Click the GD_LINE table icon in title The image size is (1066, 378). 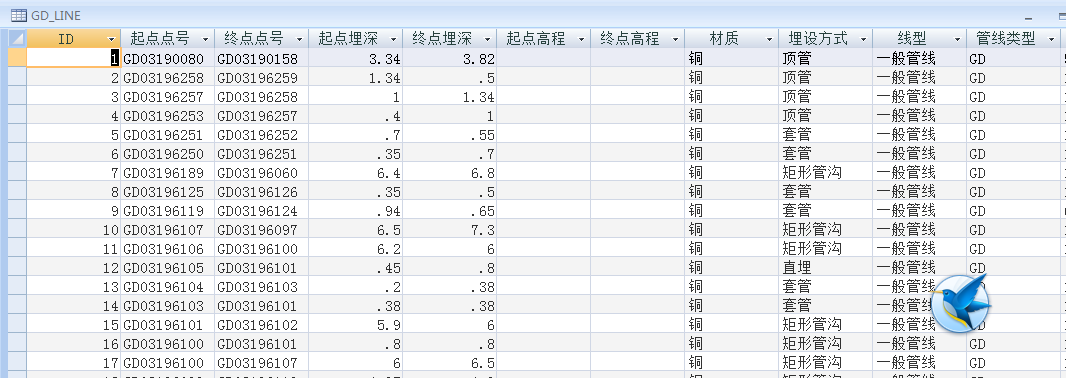19,16
